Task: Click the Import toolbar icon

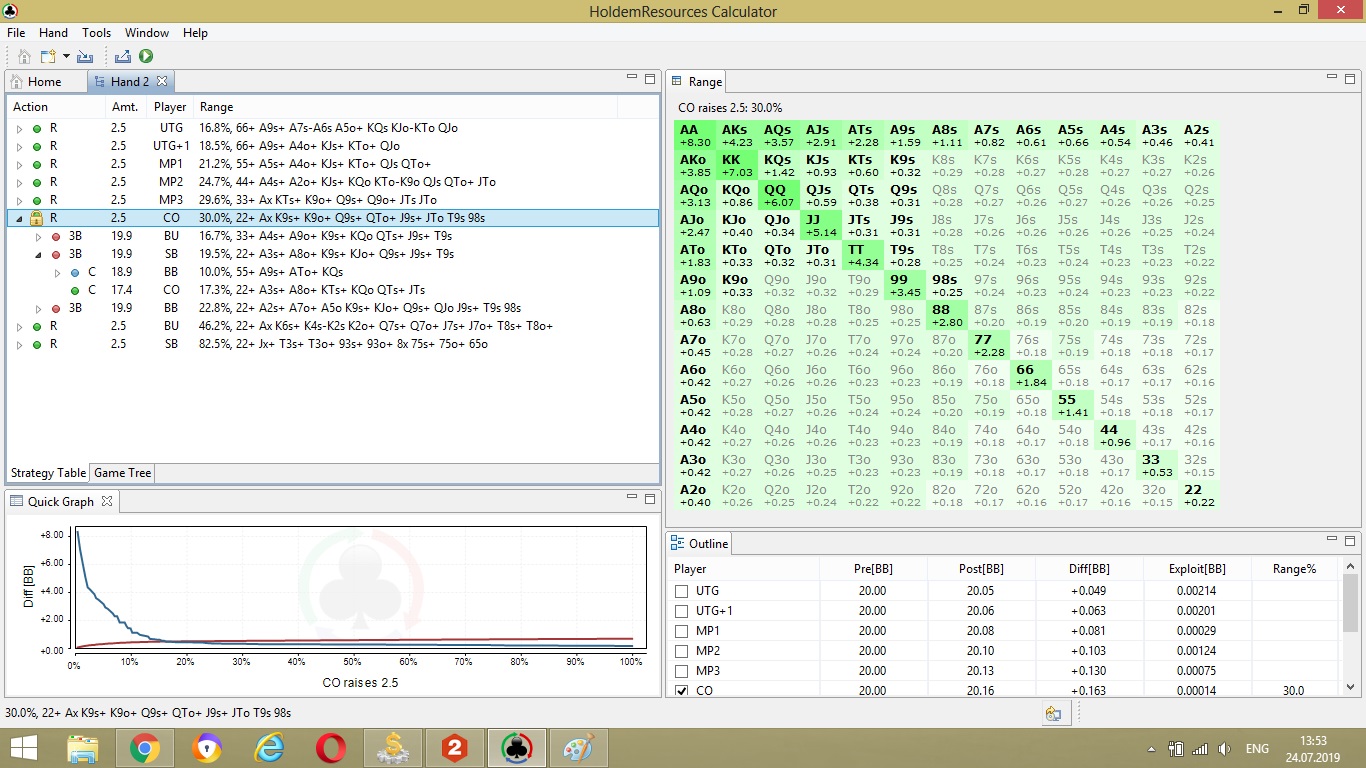Action: click(x=85, y=57)
